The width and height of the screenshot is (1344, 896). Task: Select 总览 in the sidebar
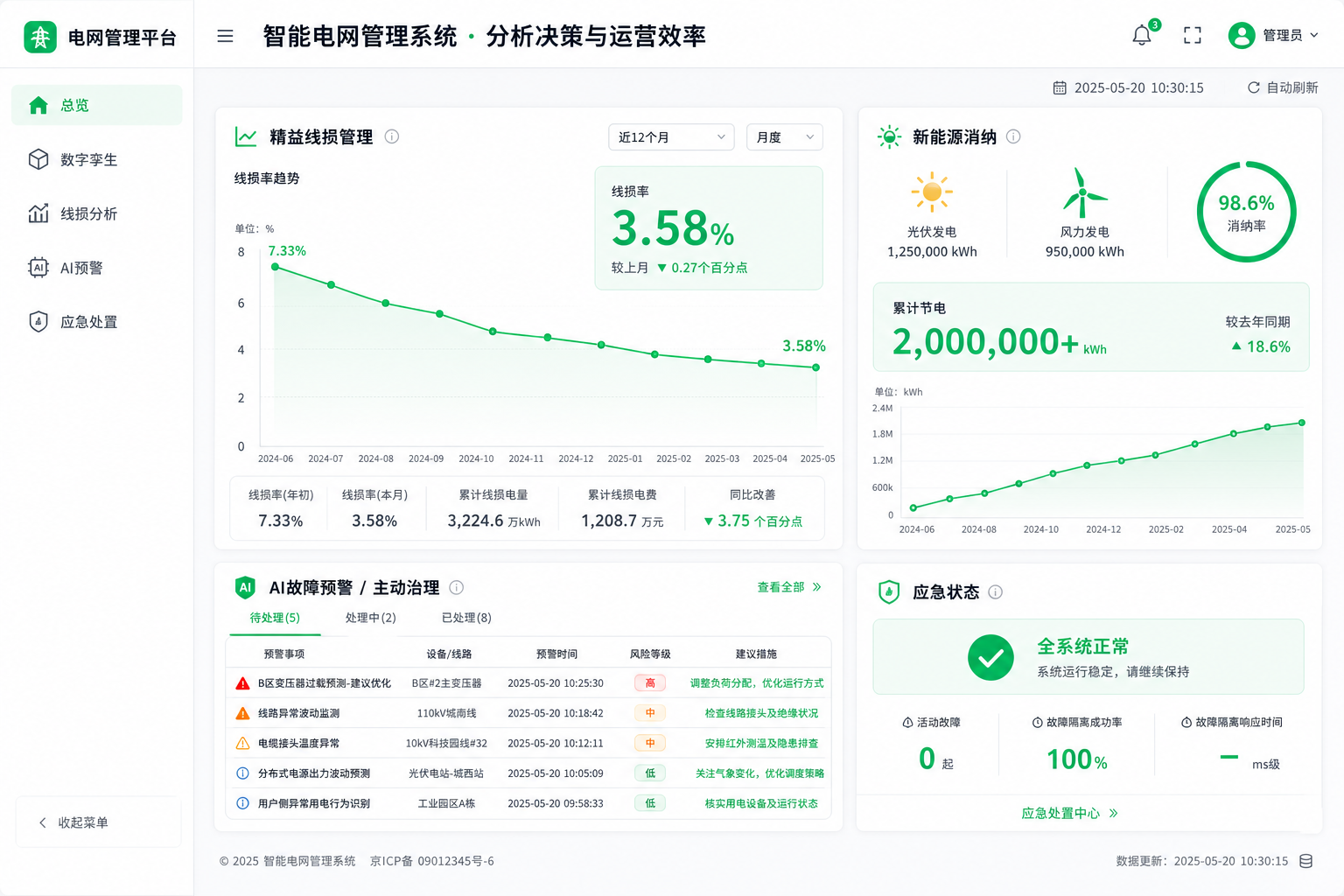(96, 105)
